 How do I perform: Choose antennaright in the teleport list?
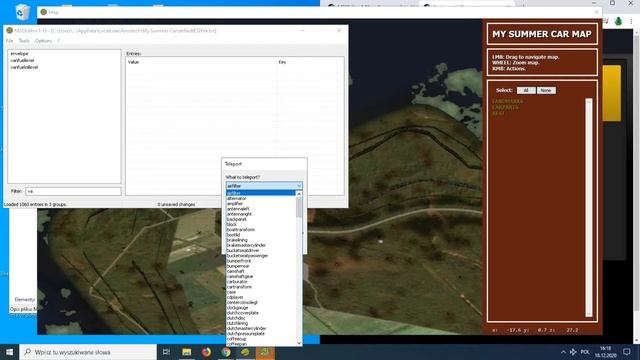pyautogui.click(x=261, y=214)
